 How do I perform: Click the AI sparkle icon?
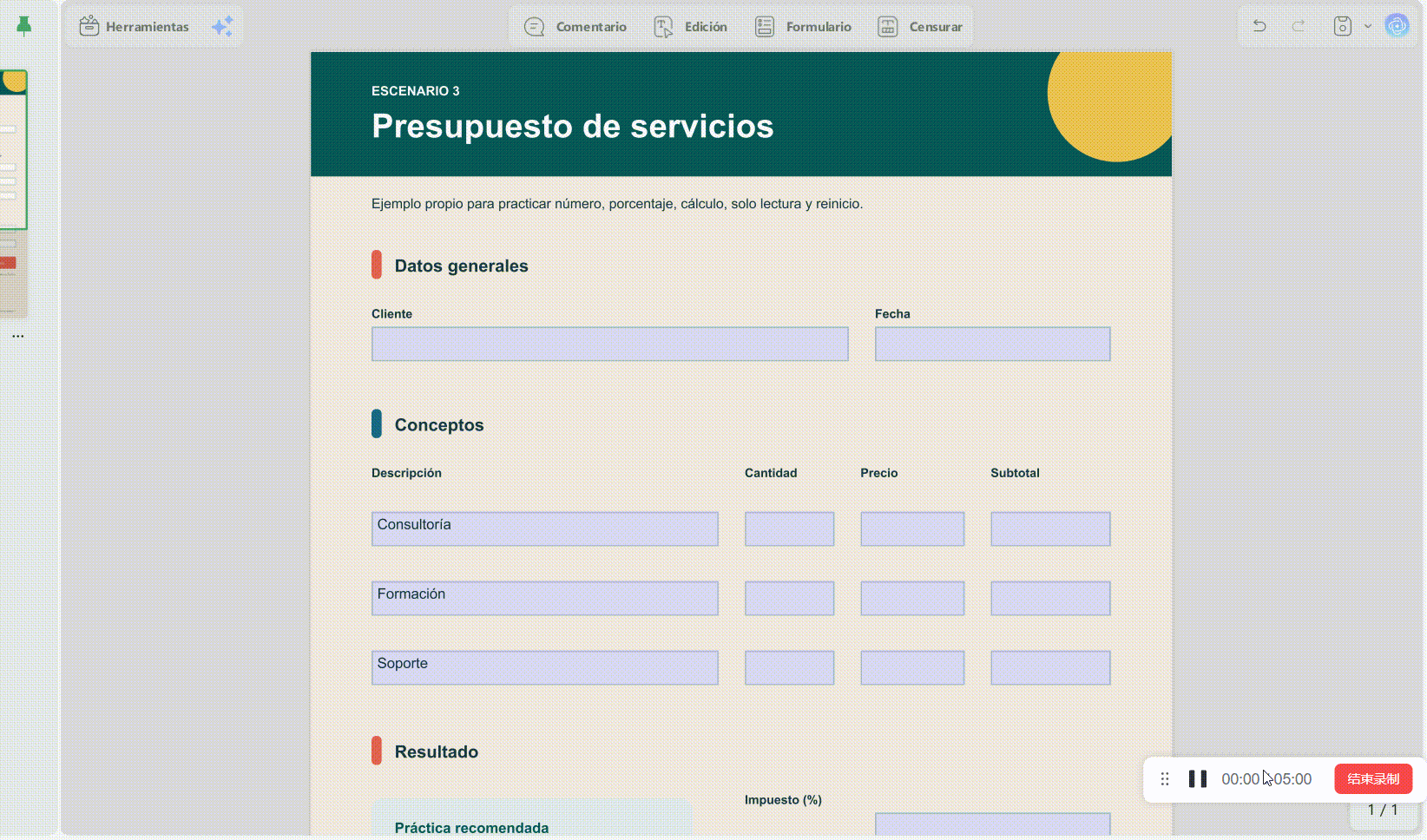[222, 27]
